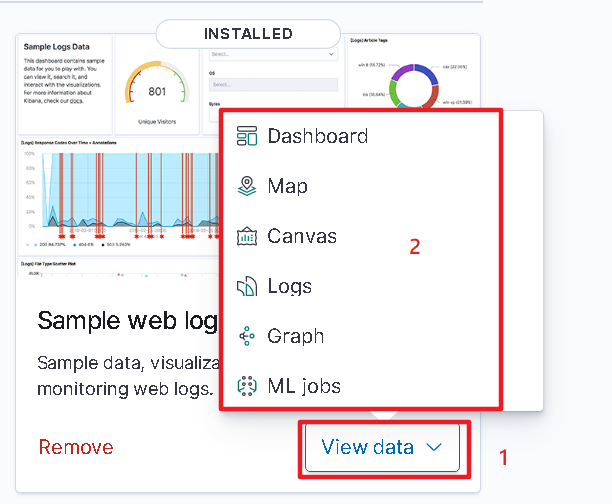Click the Dashboard icon in the menu
Screen dimensions: 612x504
[247, 136]
